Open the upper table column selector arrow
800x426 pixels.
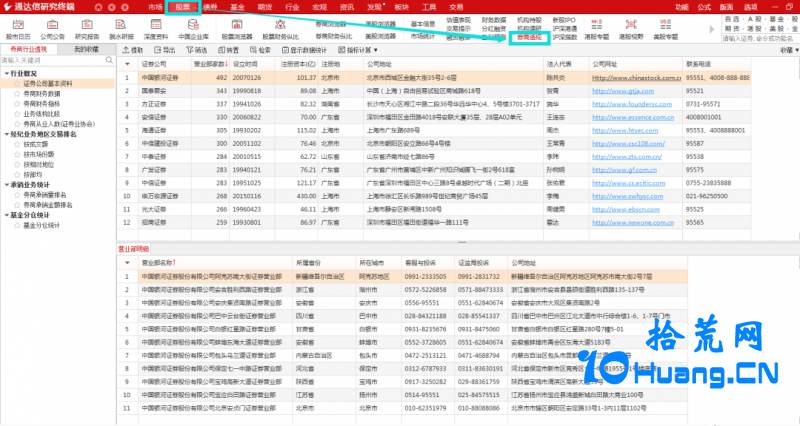pos(128,64)
